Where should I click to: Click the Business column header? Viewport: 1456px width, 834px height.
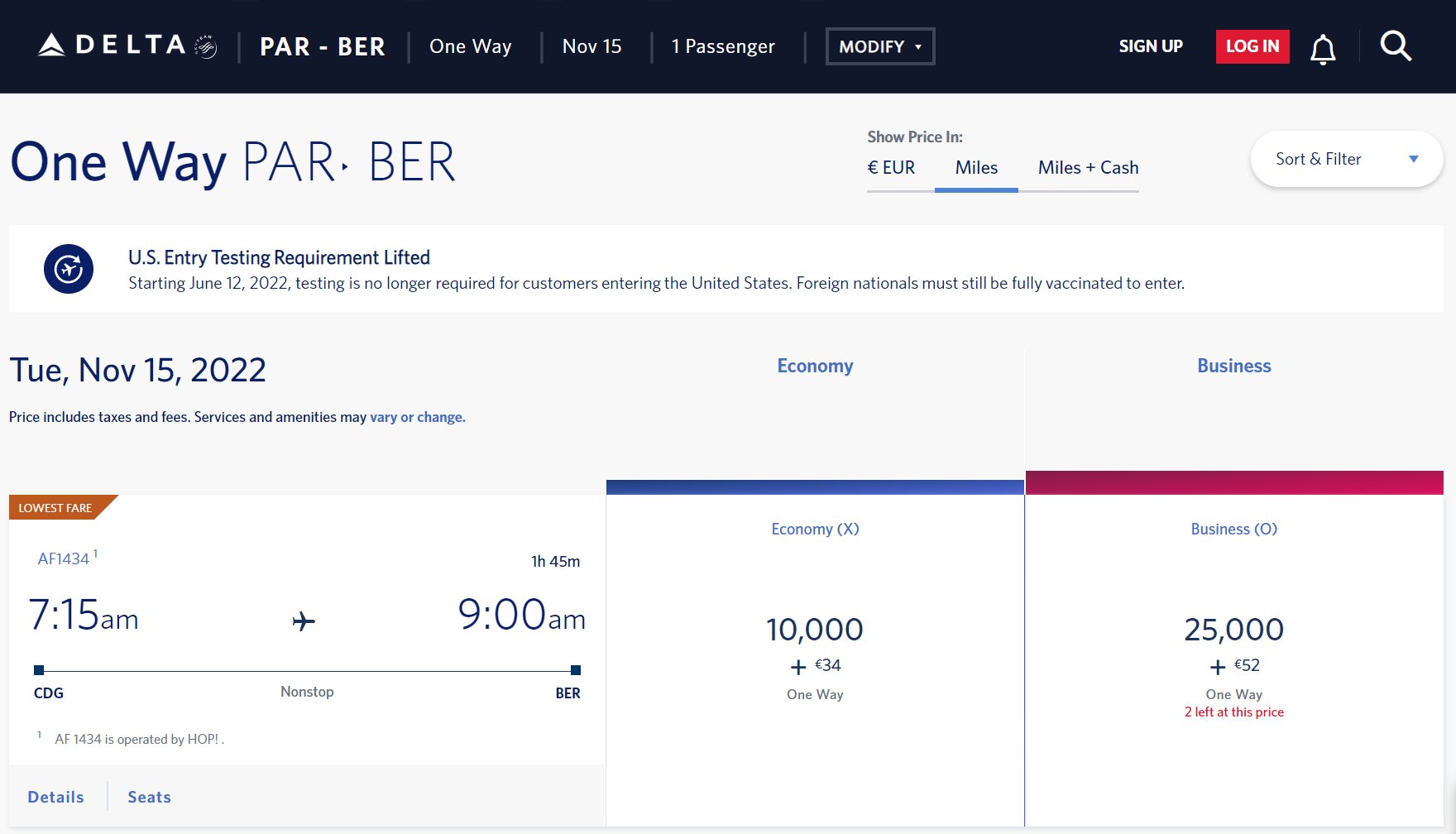[1234, 366]
